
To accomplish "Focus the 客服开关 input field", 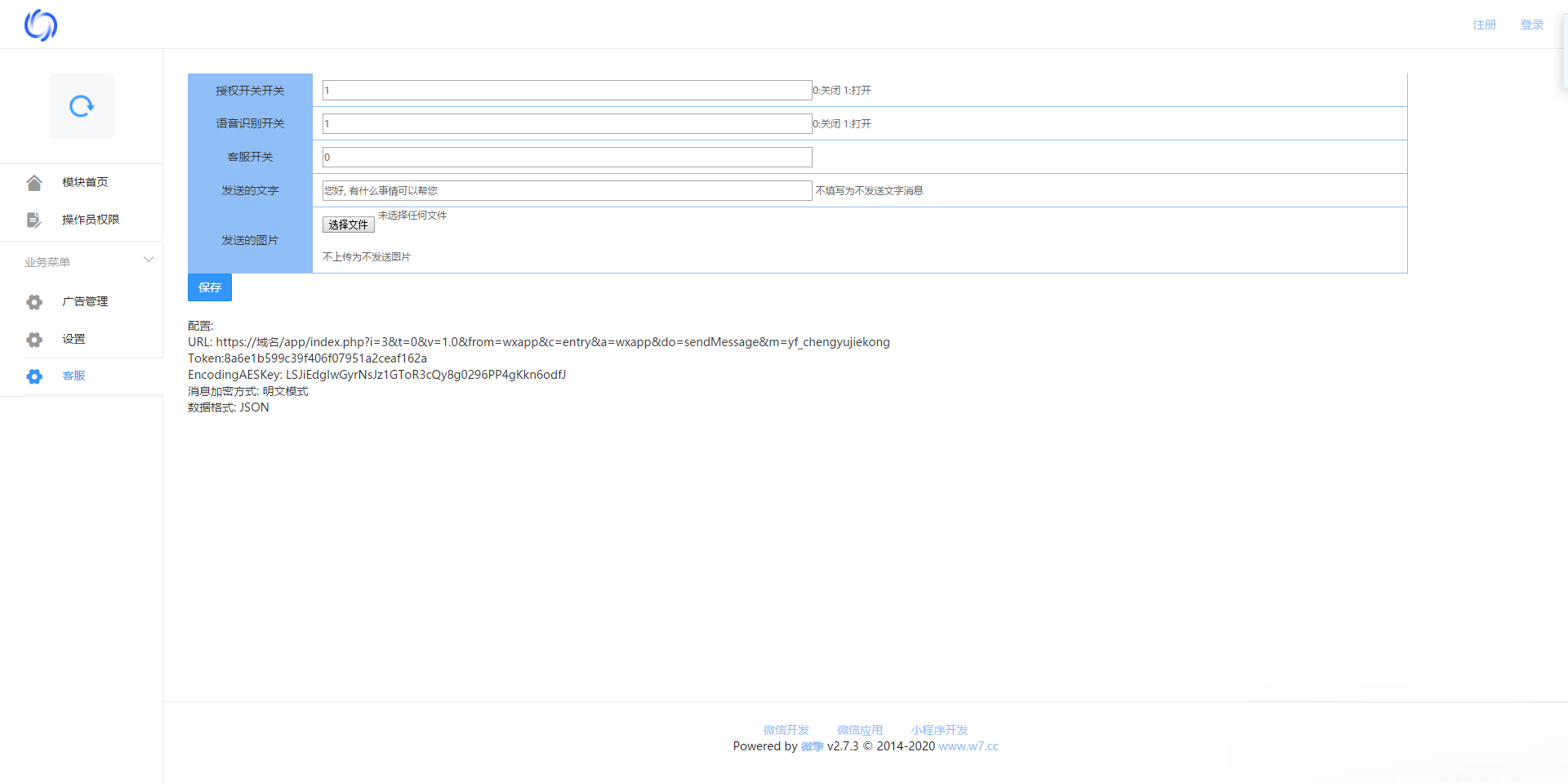I will 567,158.
